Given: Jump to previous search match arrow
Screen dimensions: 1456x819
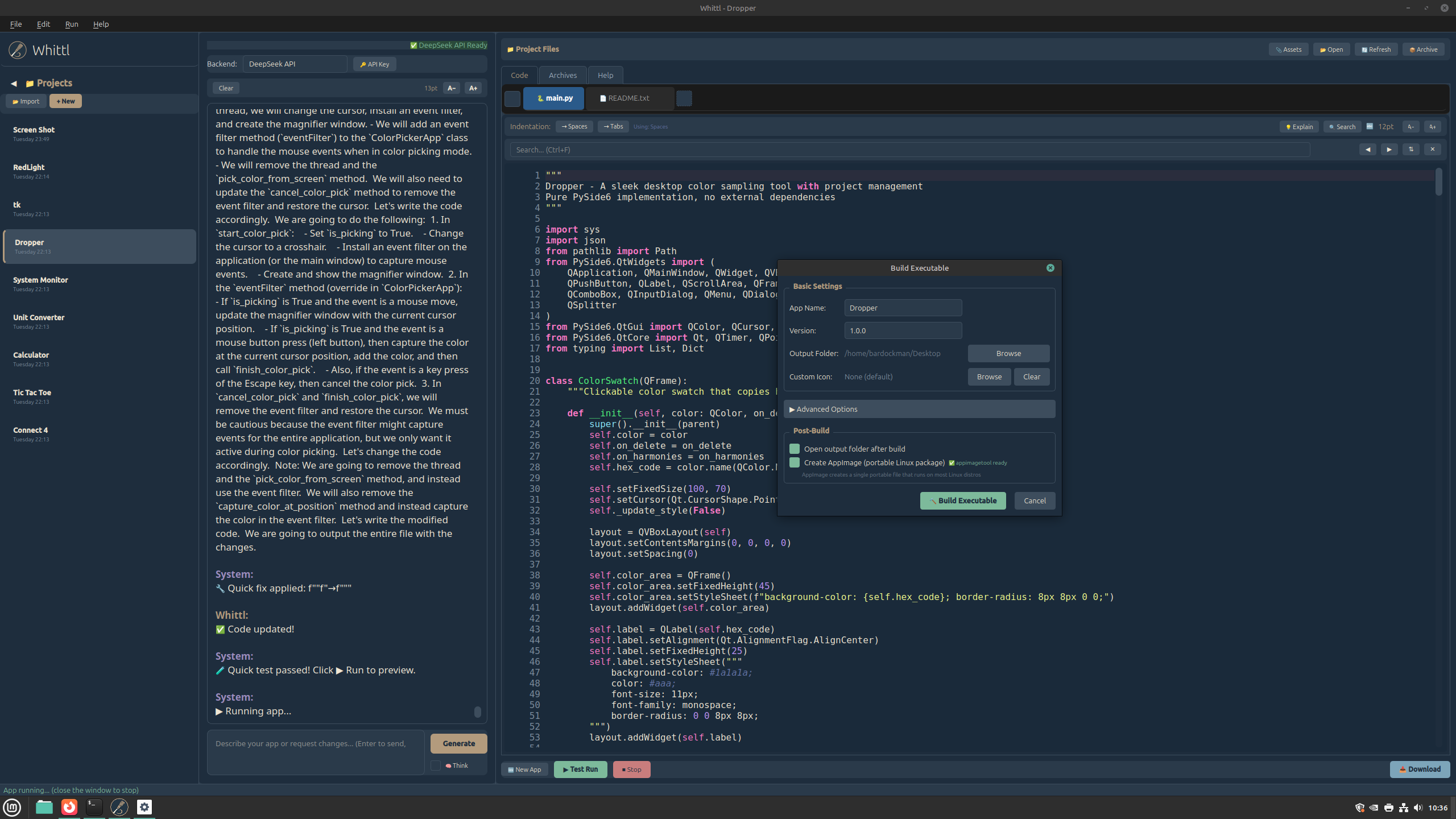Looking at the screenshot, I should pos(1368,150).
